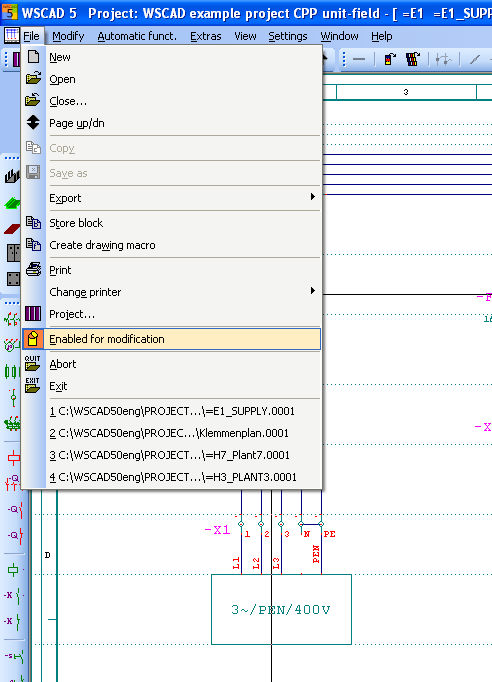Click the document grid icon beside File
Viewport: 492px width, 682px height.
click(12, 35)
